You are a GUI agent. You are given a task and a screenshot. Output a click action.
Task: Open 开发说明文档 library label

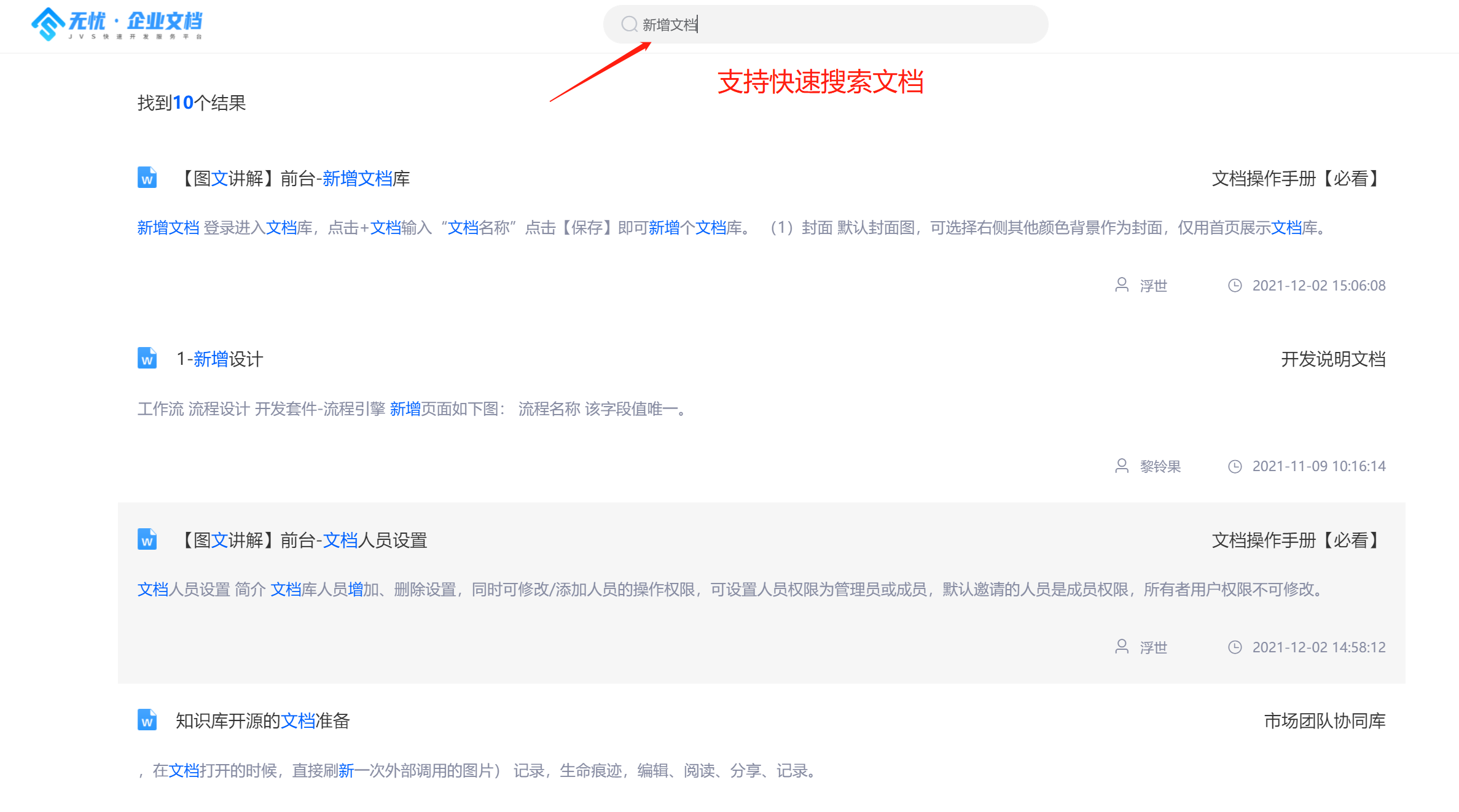coord(1333,359)
